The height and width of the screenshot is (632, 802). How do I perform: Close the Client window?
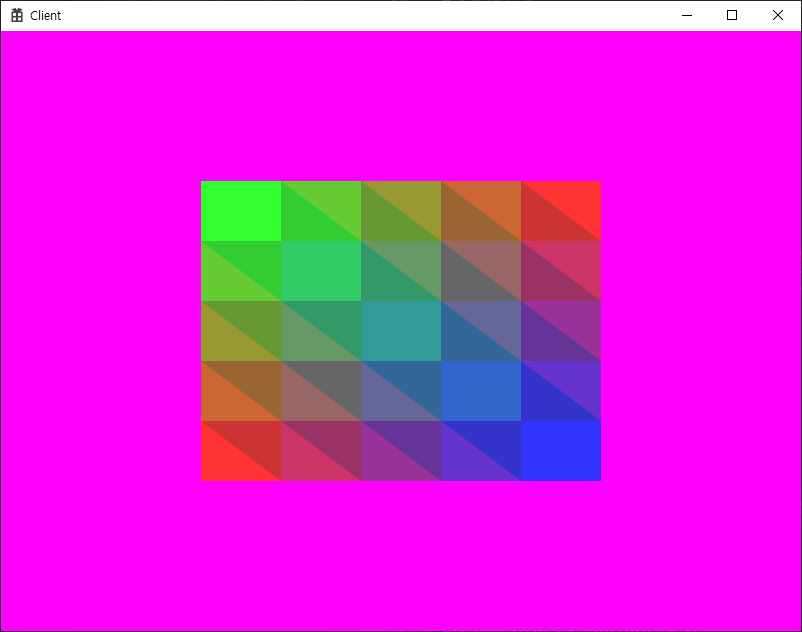click(x=777, y=15)
